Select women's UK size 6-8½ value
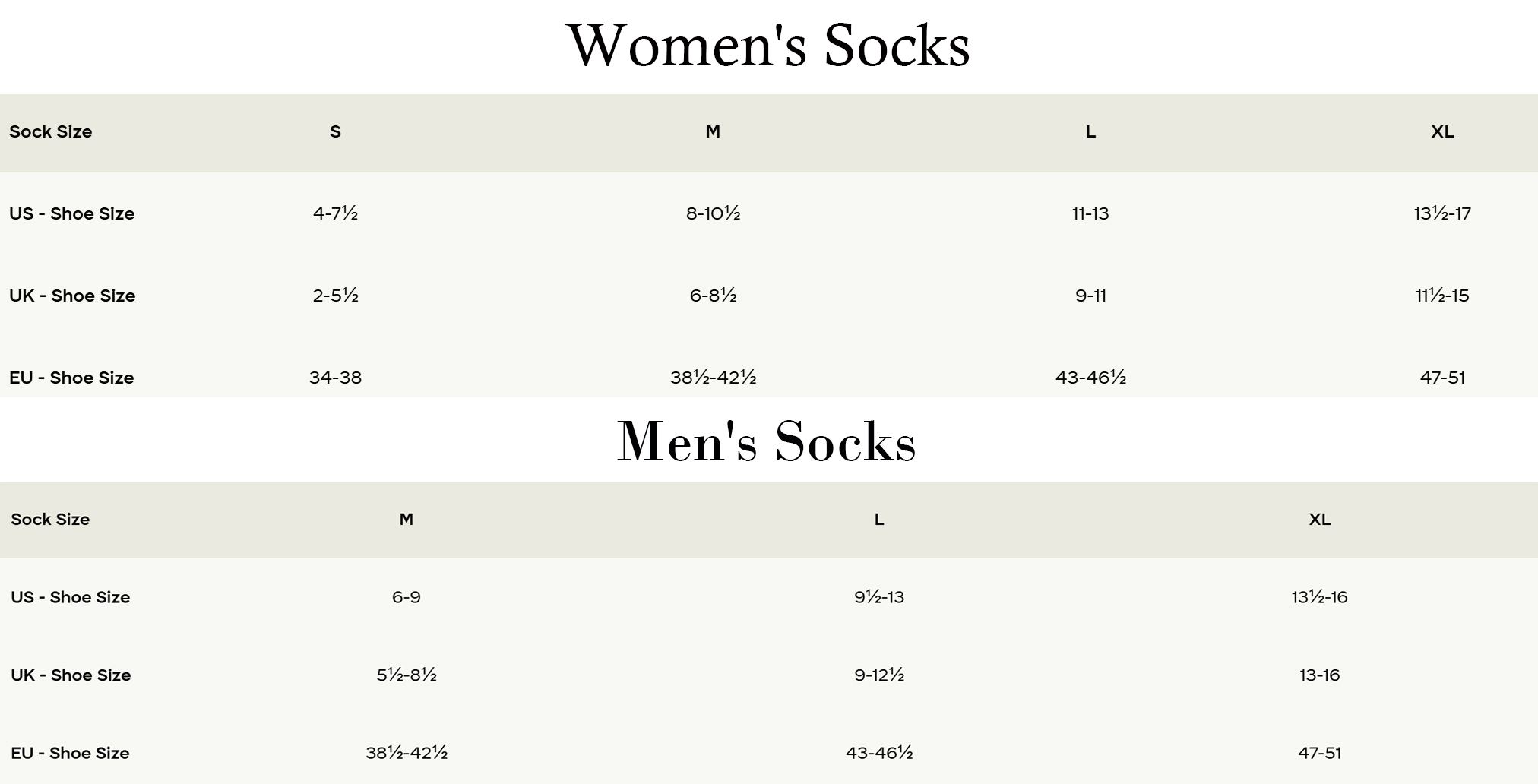 (713, 296)
